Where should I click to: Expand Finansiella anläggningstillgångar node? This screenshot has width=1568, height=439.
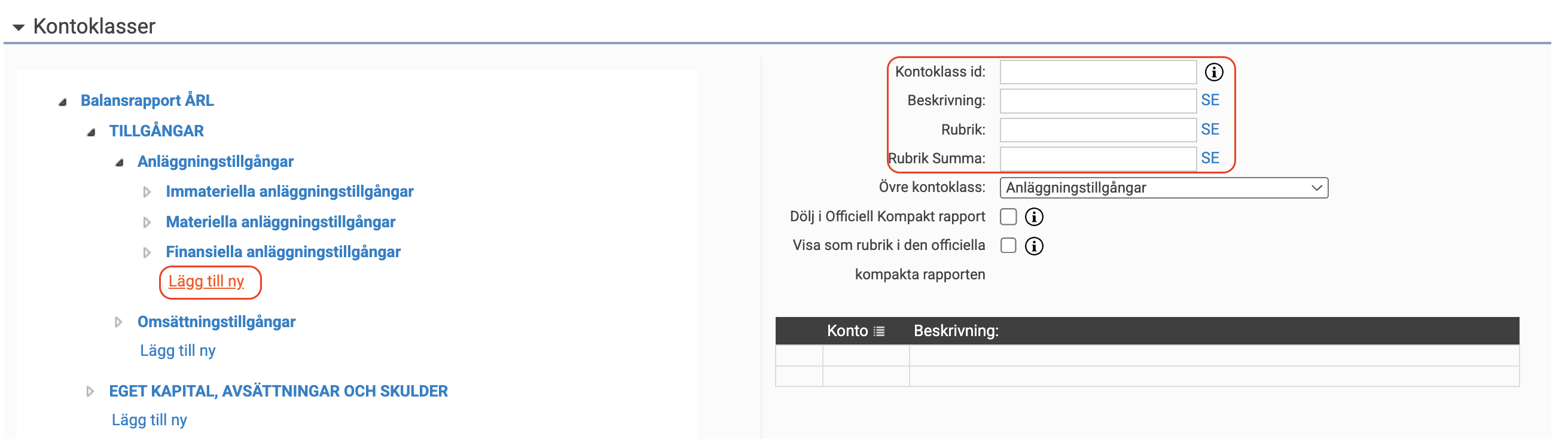coord(147,252)
